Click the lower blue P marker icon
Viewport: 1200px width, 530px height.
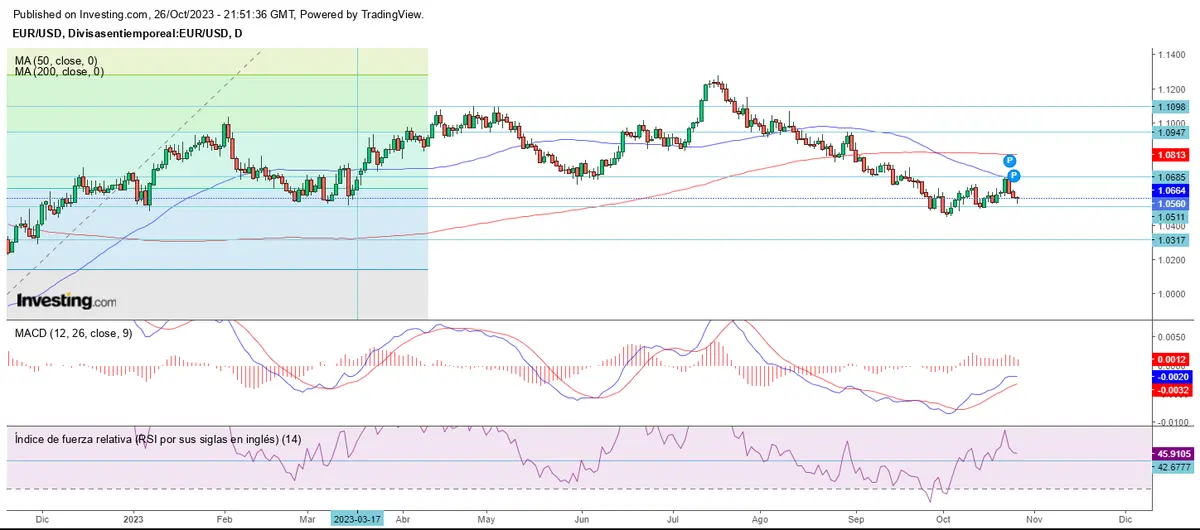pos(1014,176)
